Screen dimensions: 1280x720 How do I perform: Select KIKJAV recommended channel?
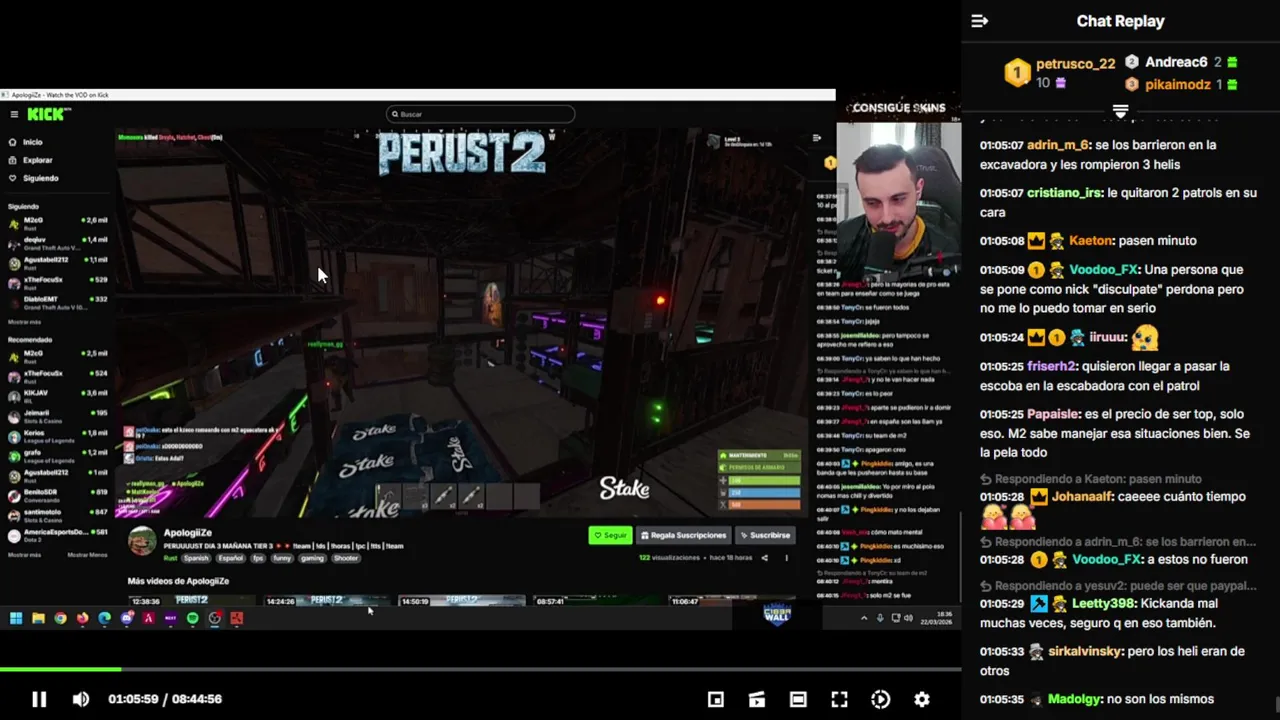(x=58, y=395)
